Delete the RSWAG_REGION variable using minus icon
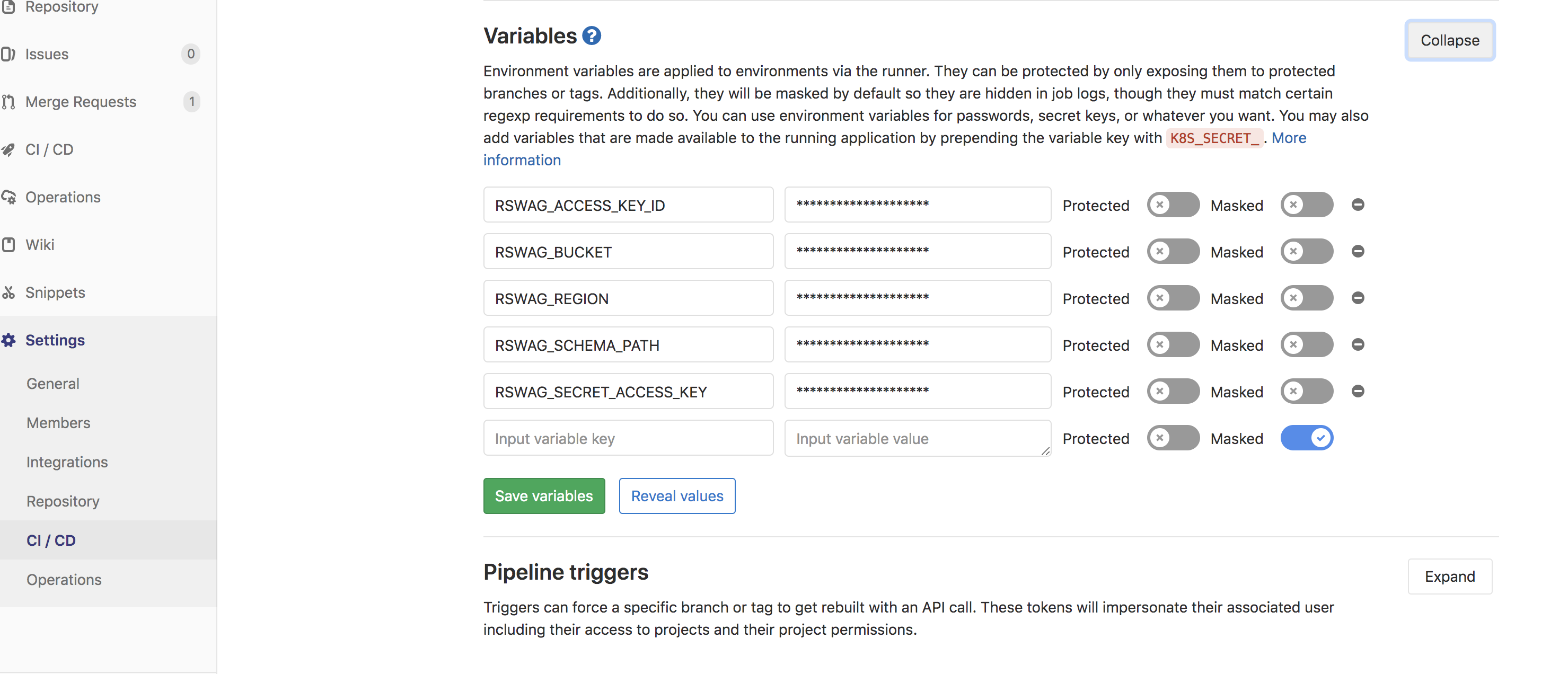The image size is (1568, 674). tap(1358, 298)
